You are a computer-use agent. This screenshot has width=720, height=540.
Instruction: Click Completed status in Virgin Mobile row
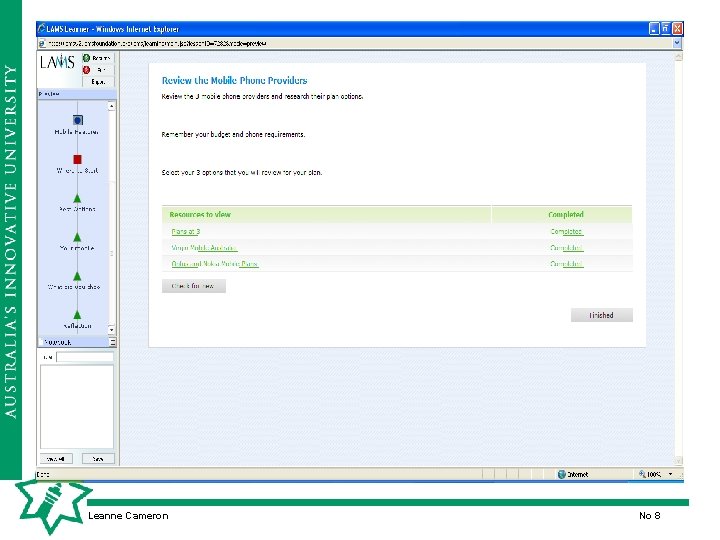click(x=567, y=248)
